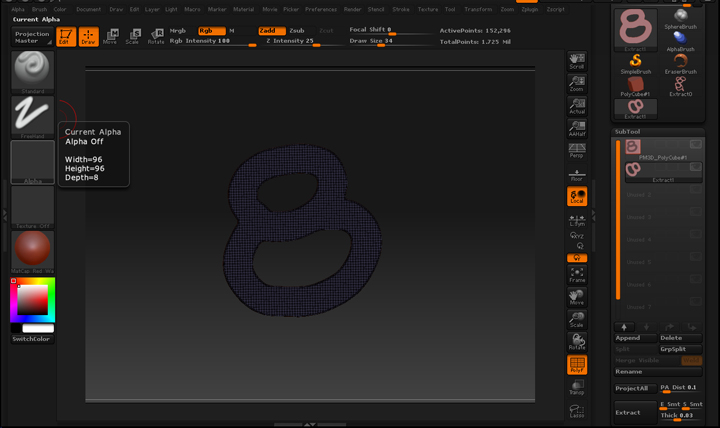
Task: Adjust the Draw Size slider
Action: (389, 42)
